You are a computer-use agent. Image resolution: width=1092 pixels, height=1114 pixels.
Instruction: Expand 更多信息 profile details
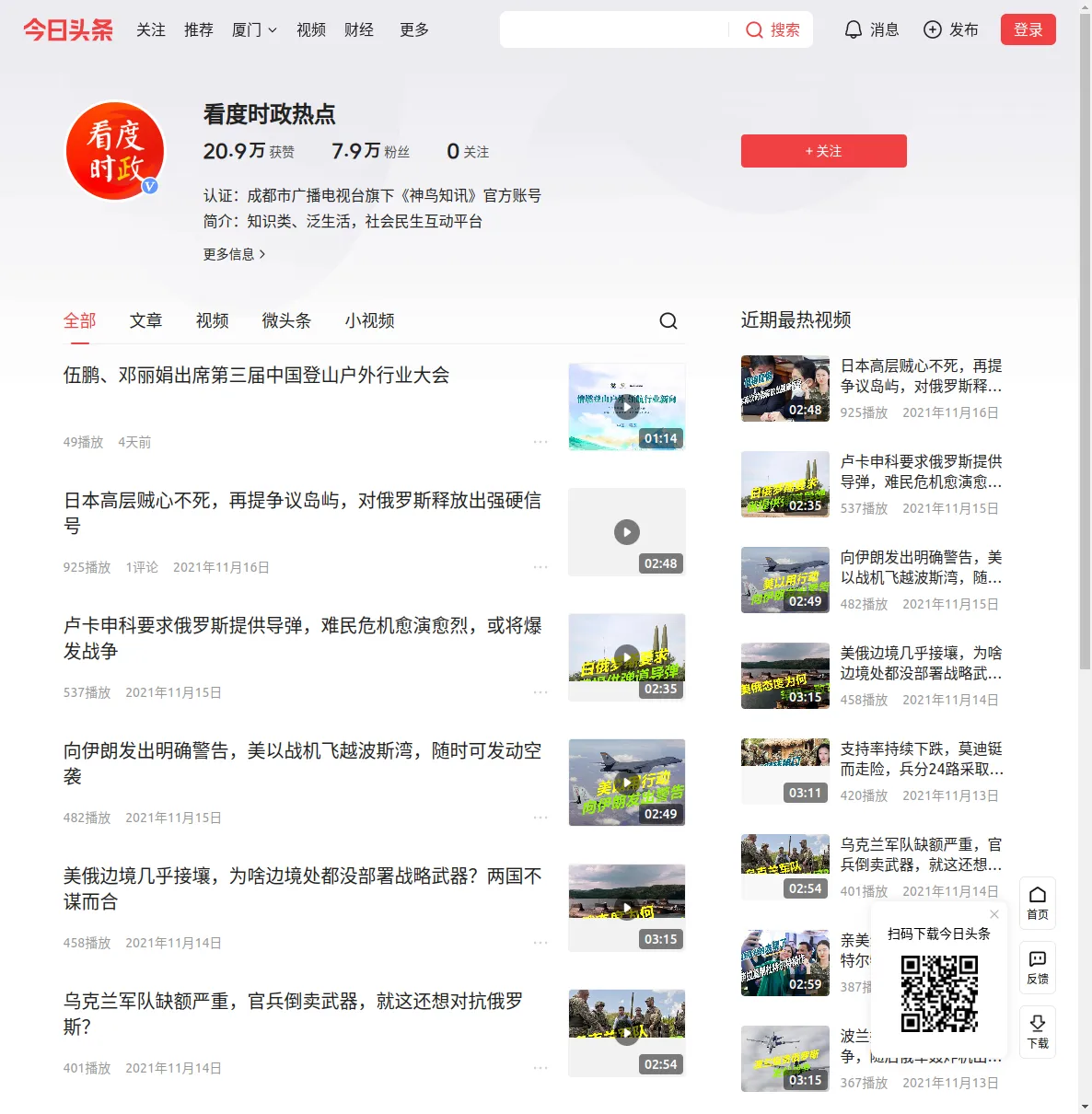(x=235, y=254)
